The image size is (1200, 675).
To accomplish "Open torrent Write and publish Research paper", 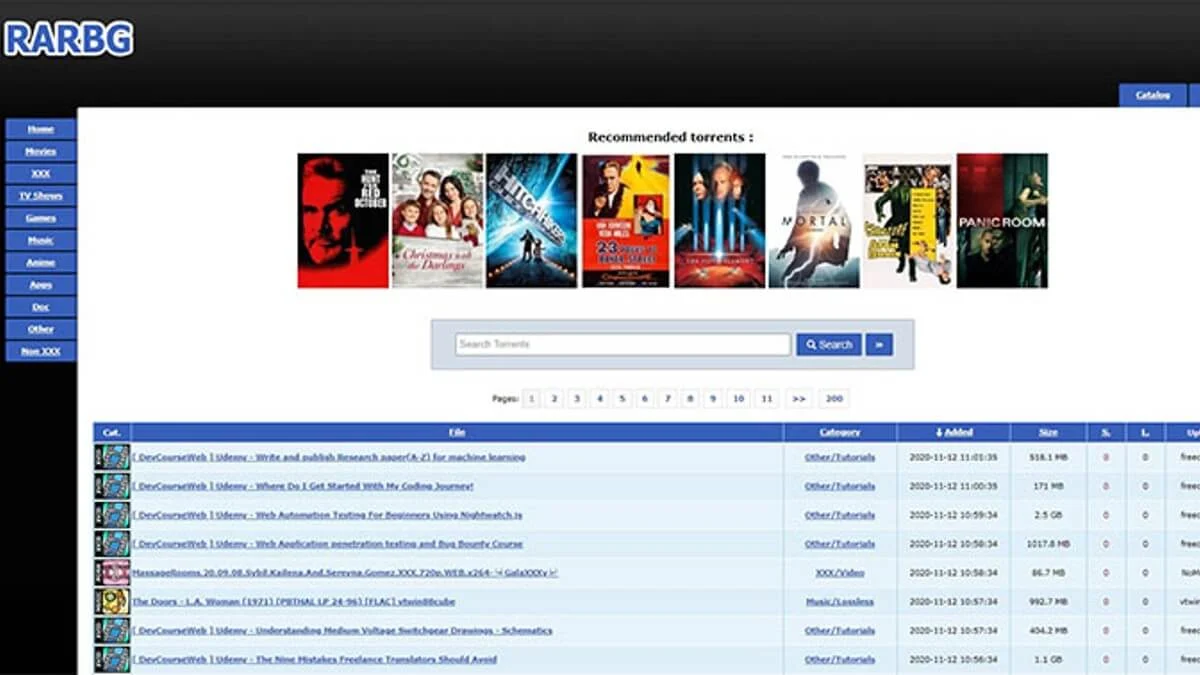I will pos(329,457).
